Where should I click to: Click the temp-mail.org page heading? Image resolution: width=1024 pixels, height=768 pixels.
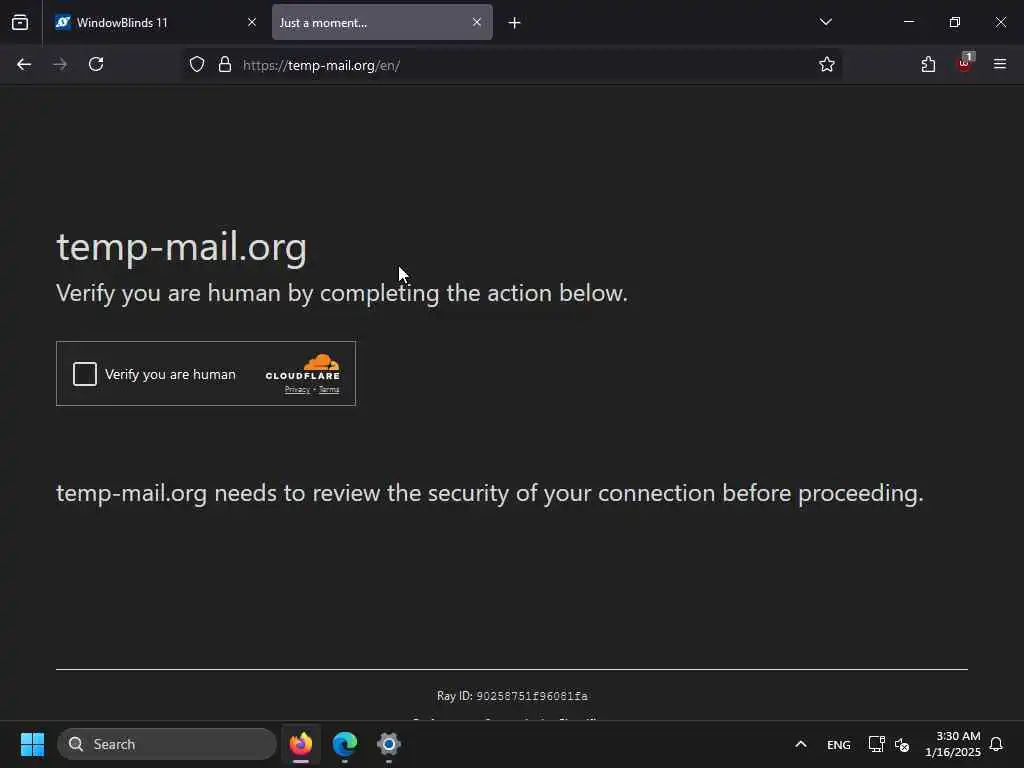tap(182, 247)
